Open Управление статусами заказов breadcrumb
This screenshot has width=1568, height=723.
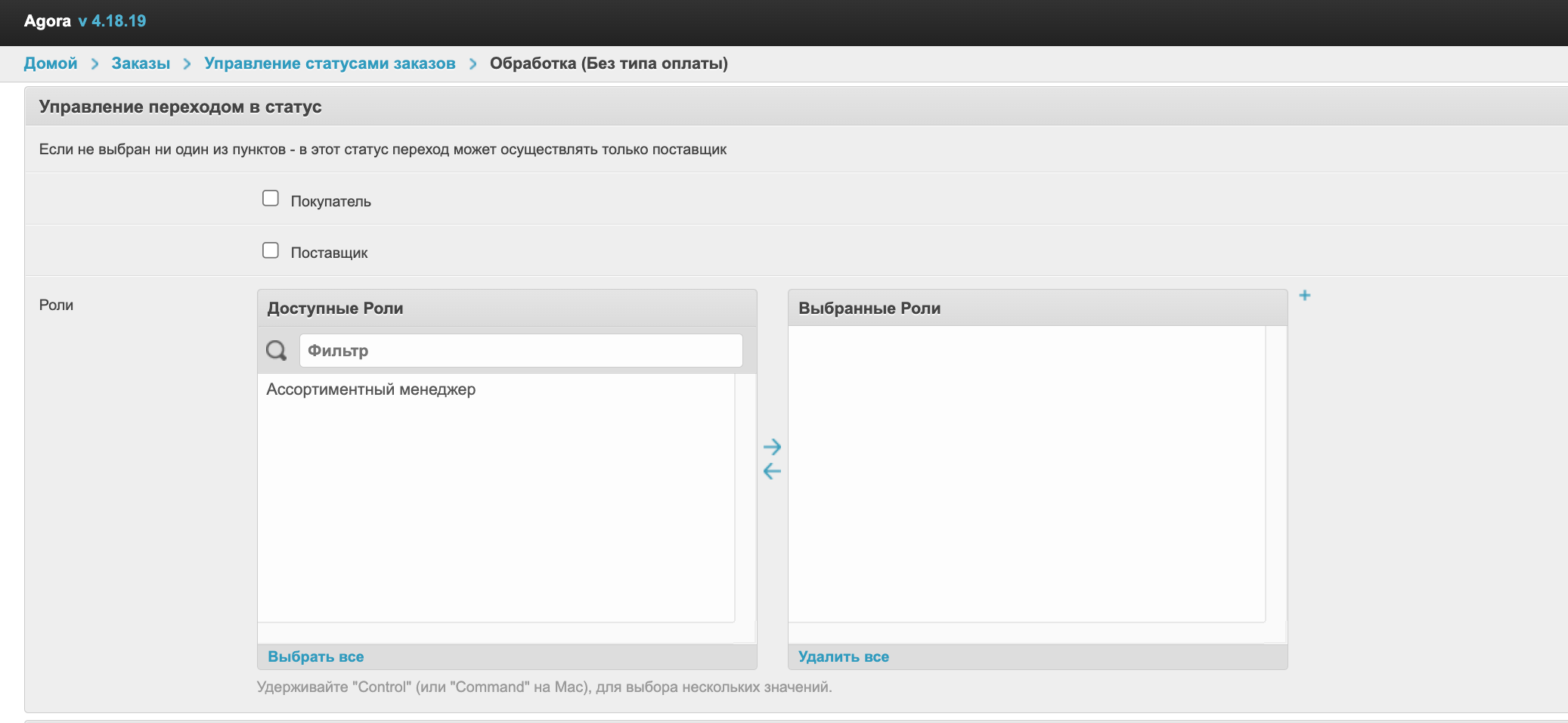[x=330, y=64]
